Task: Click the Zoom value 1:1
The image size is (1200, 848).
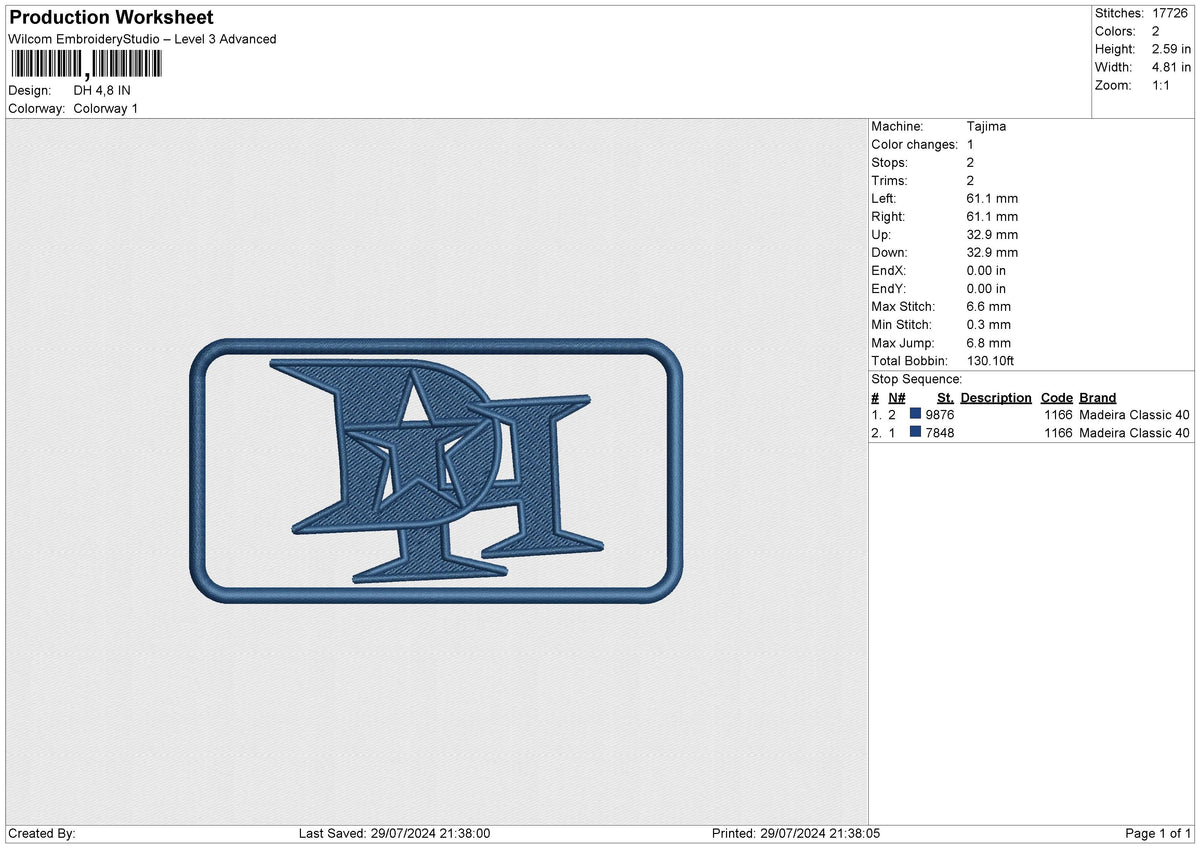Action: pyautogui.click(x=1163, y=85)
